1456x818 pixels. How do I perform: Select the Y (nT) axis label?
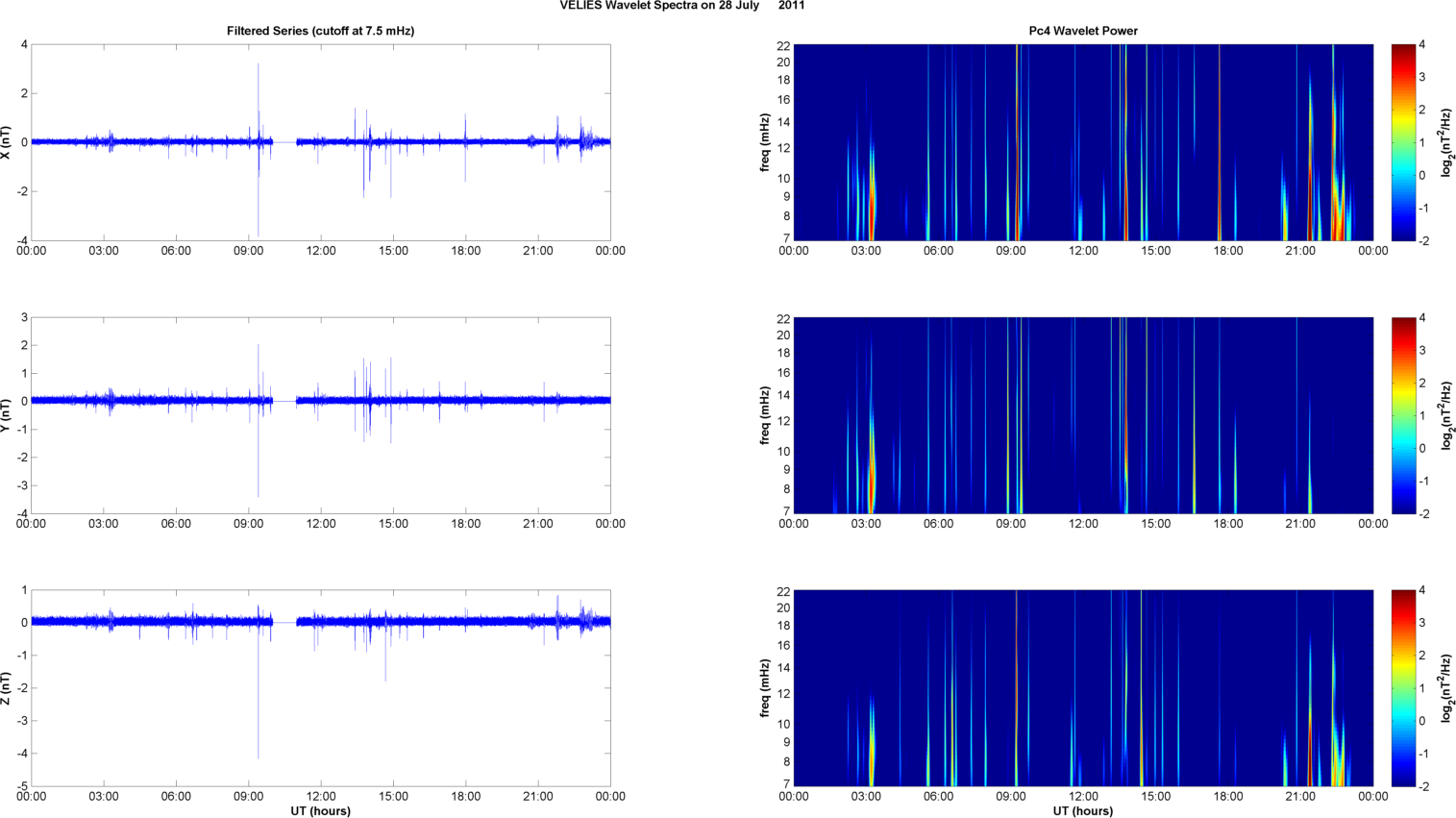(8, 415)
